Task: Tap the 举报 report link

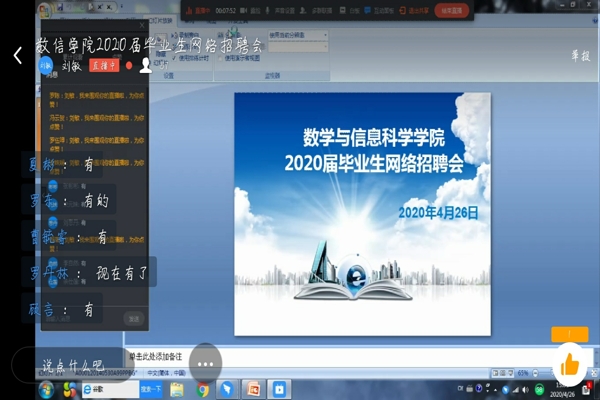Action: click(580, 56)
